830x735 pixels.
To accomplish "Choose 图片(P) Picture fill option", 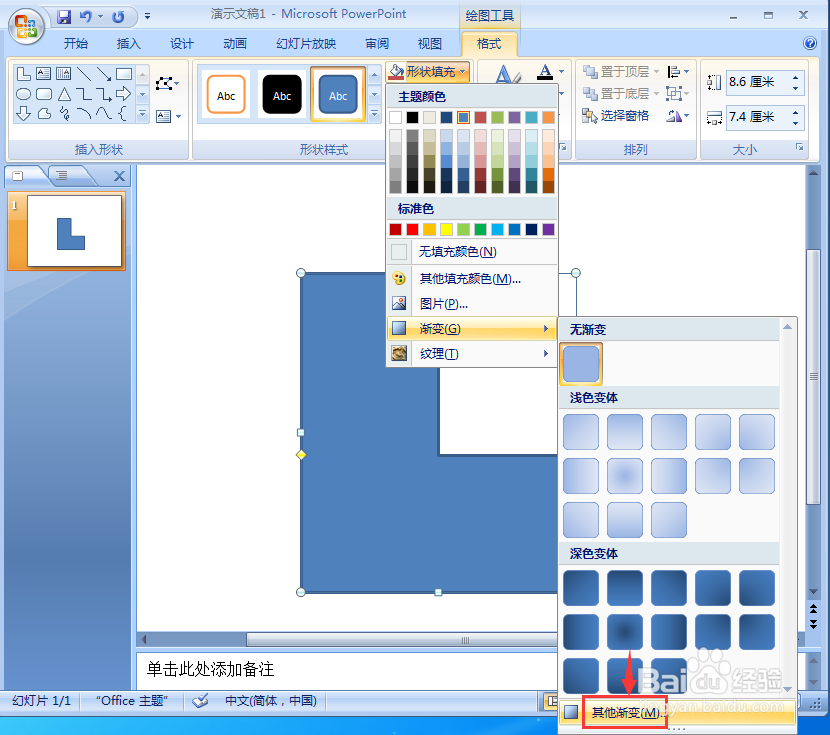I will [x=472, y=303].
